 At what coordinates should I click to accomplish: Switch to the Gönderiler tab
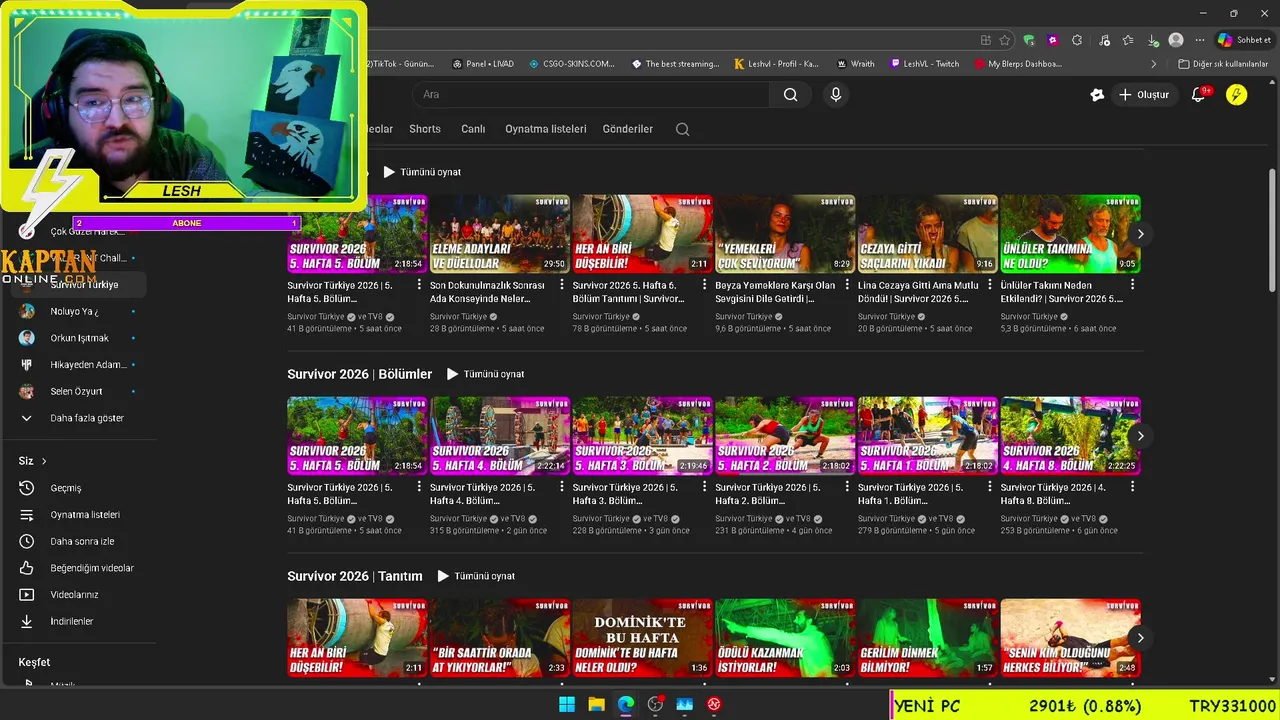tap(628, 129)
